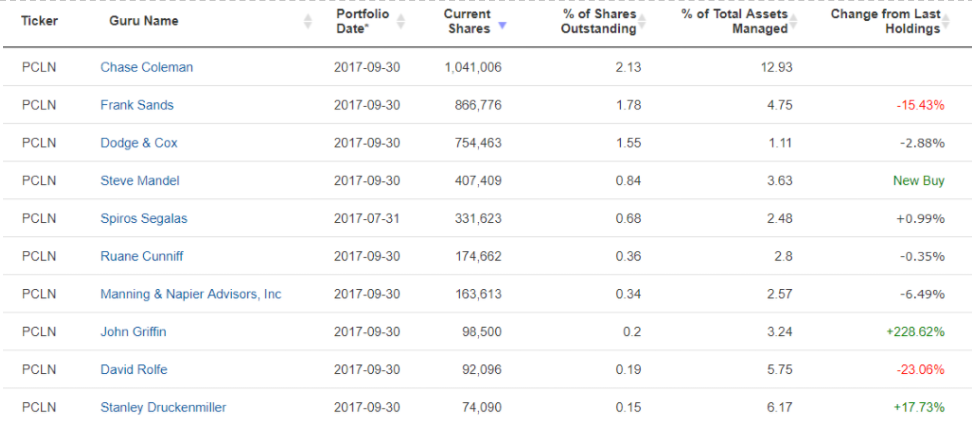Image resolution: width=972 pixels, height=424 pixels.
Task: Click the Portfolio Date column header
Action: (x=363, y=21)
